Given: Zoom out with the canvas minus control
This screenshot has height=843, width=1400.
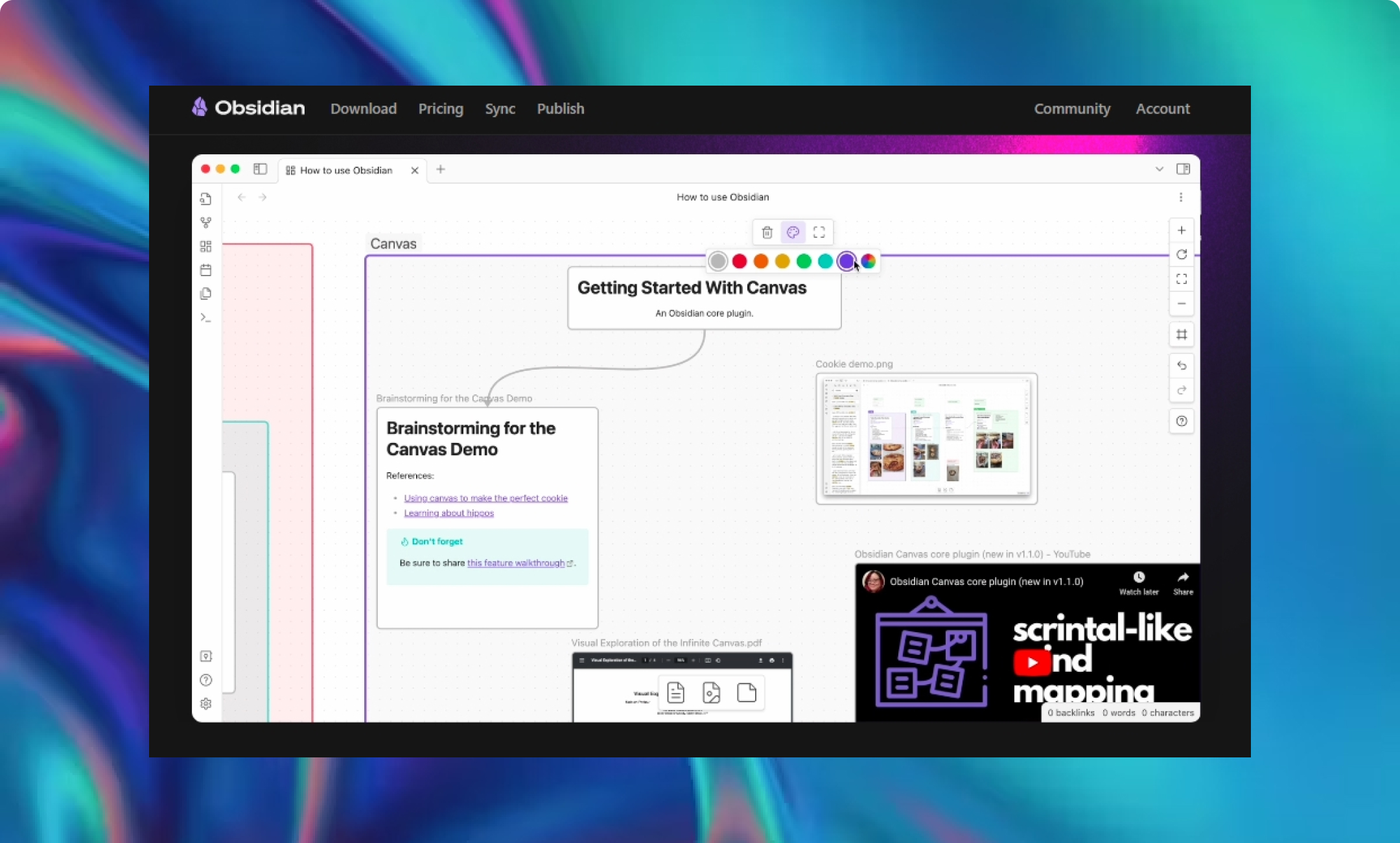Looking at the screenshot, I should point(1182,303).
